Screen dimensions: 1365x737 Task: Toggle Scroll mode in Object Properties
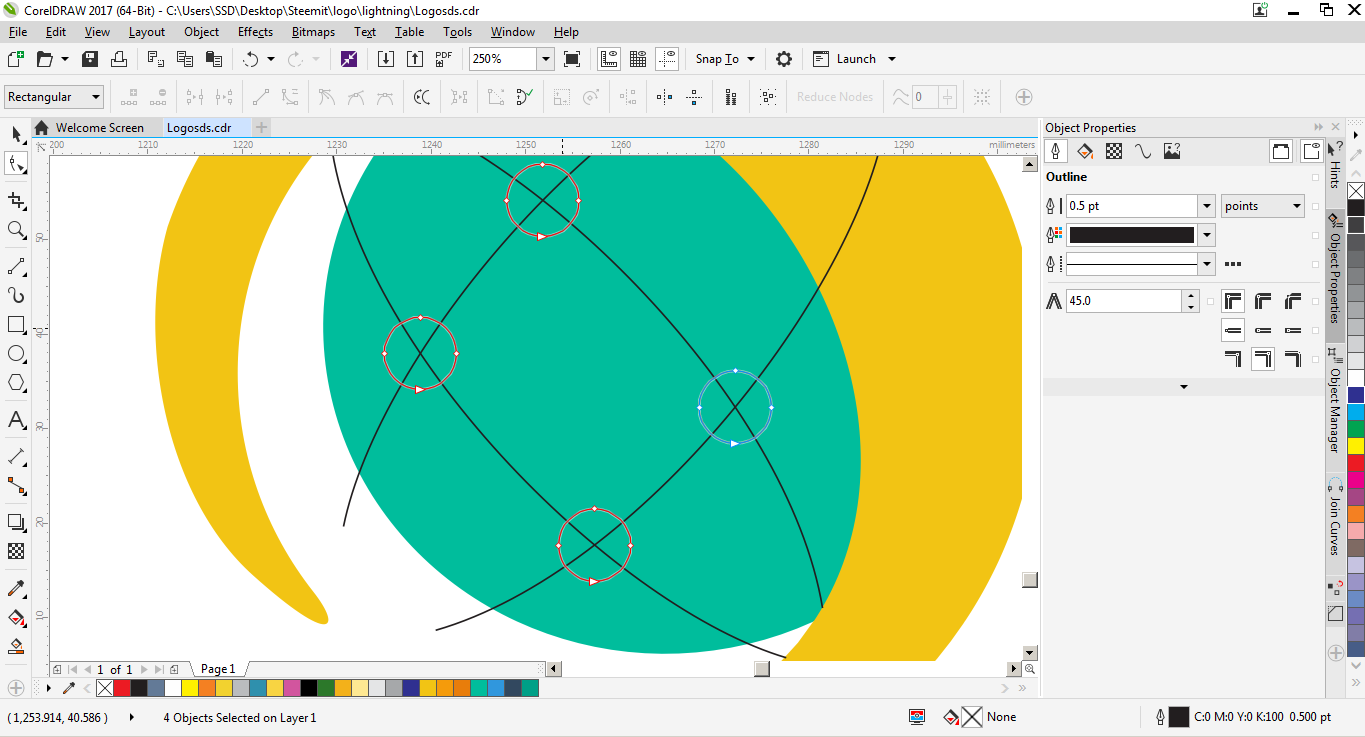[1281, 151]
